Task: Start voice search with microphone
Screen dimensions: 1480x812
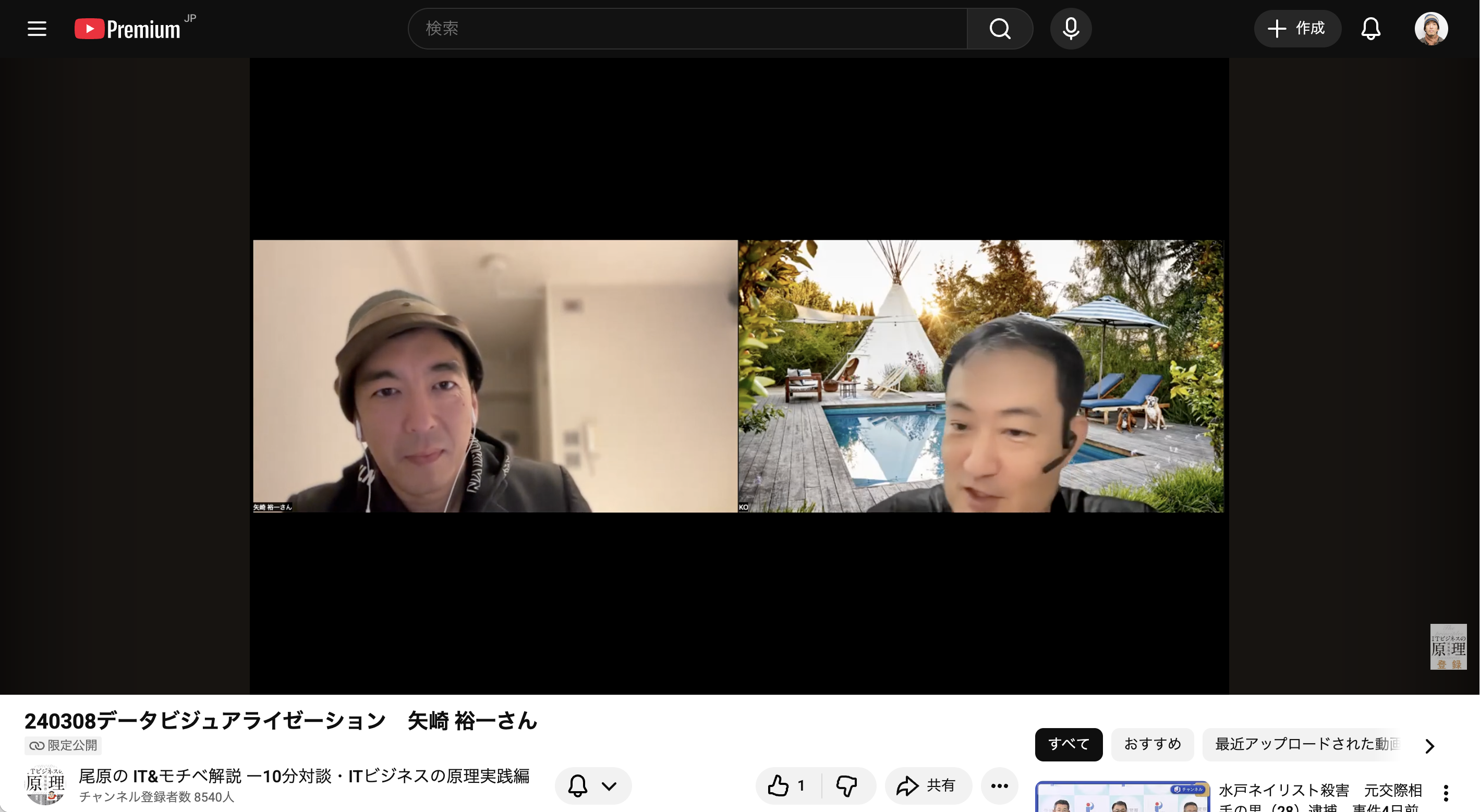Action: point(1070,29)
